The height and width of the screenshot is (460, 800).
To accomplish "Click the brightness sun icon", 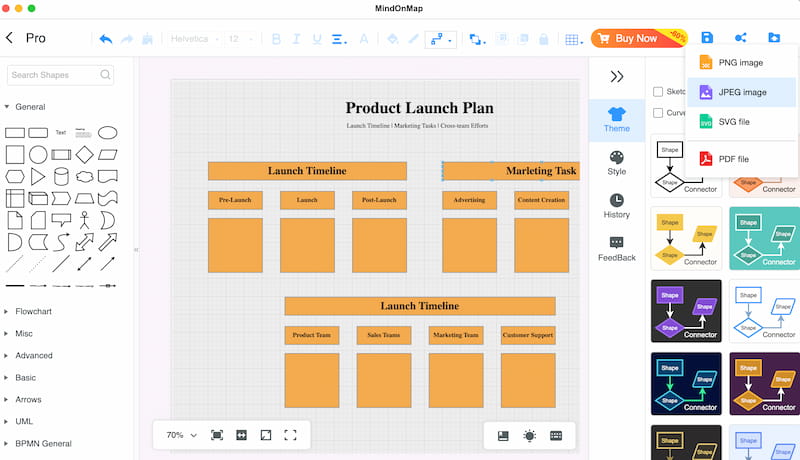I will pos(530,436).
